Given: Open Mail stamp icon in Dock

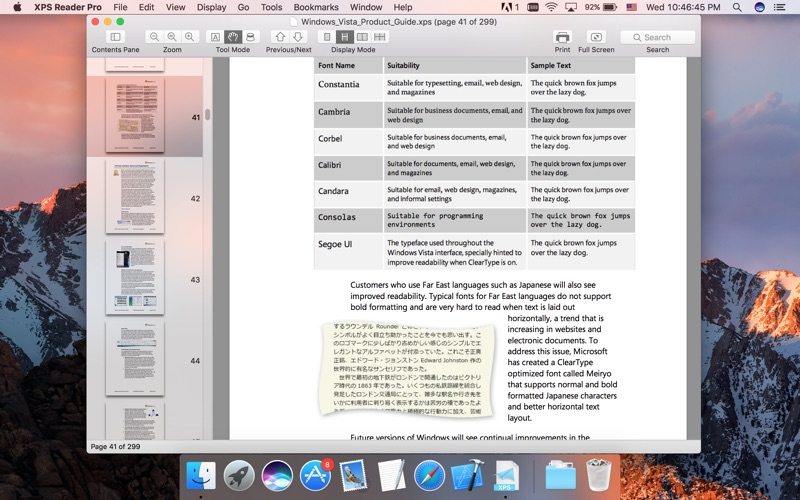Looking at the screenshot, I should click(353, 476).
